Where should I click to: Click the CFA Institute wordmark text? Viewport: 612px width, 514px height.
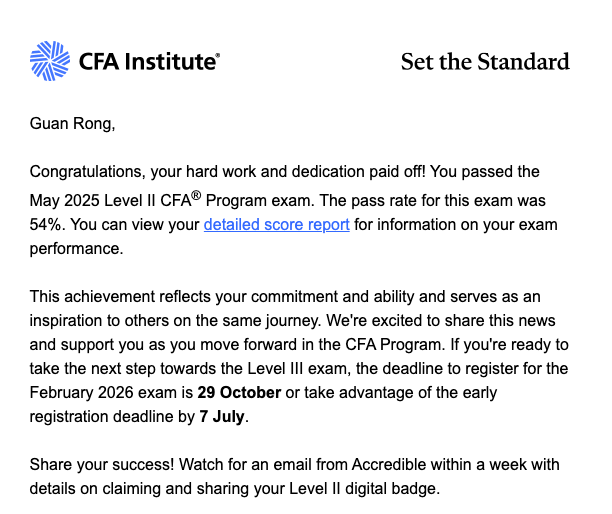pos(149,62)
